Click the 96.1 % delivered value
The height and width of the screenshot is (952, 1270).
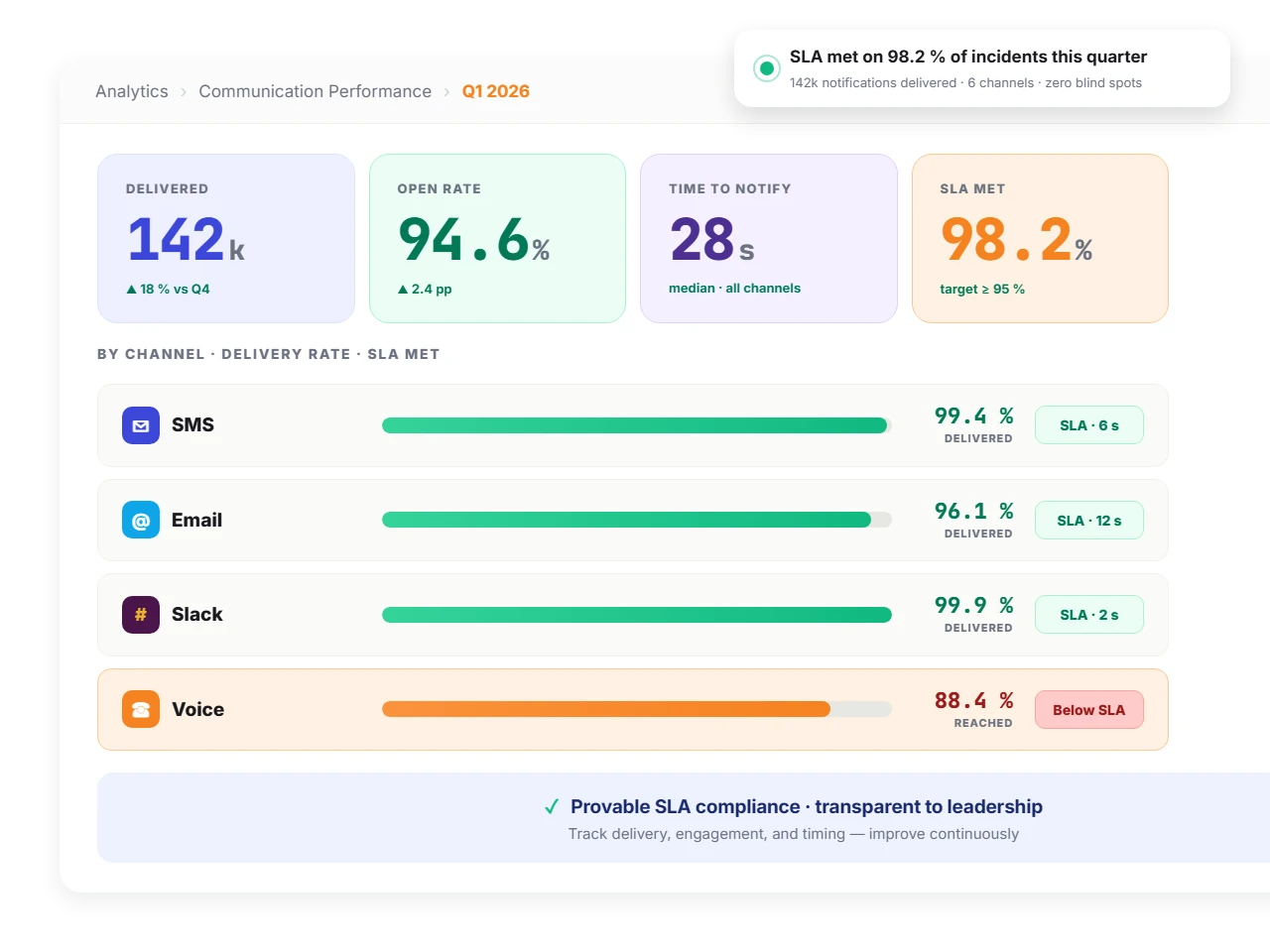[974, 512]
